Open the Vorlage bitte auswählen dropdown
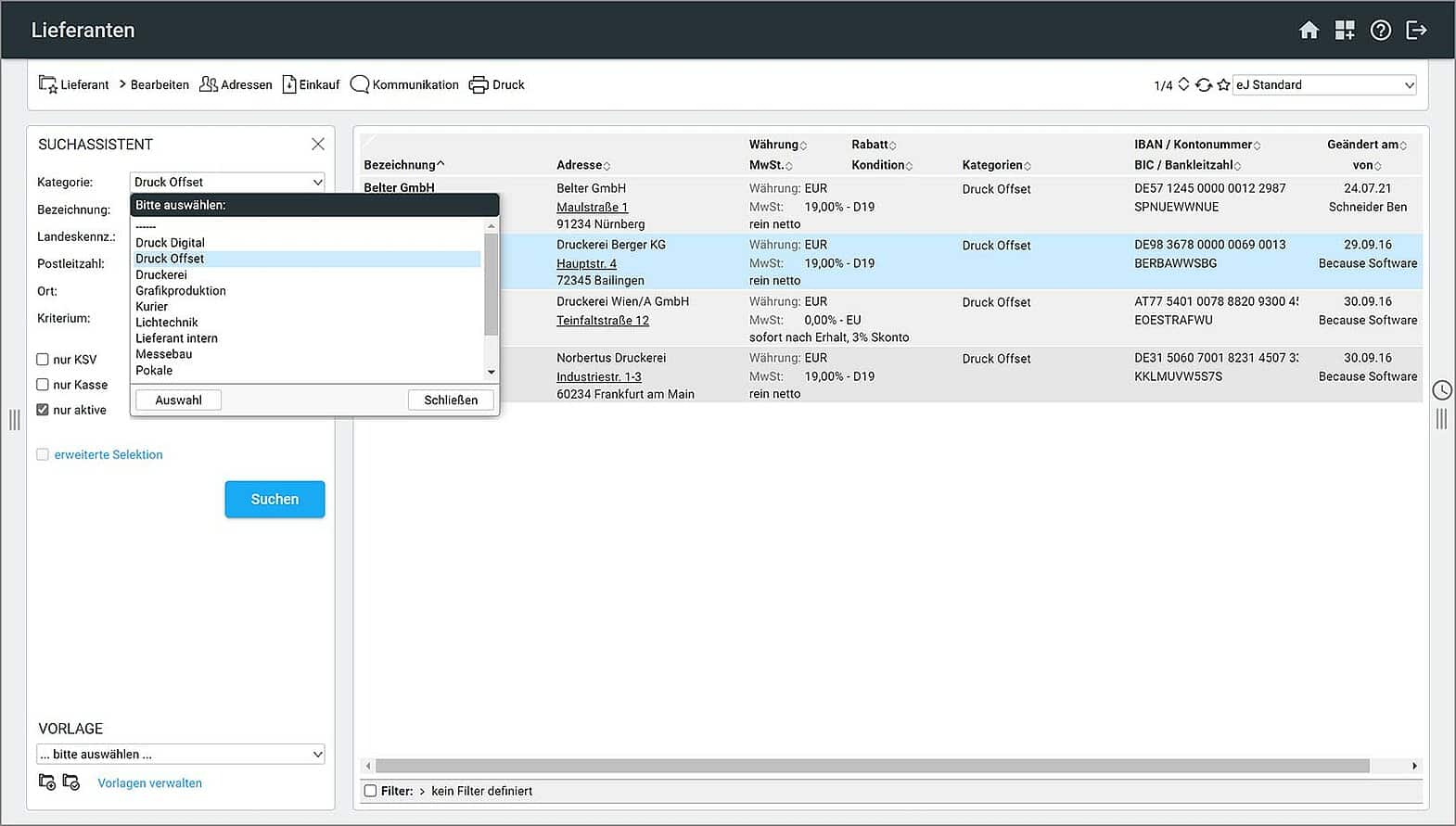The width and height of the screenshot is (1456, 826). pyautogui.click(x=181, y=755)
